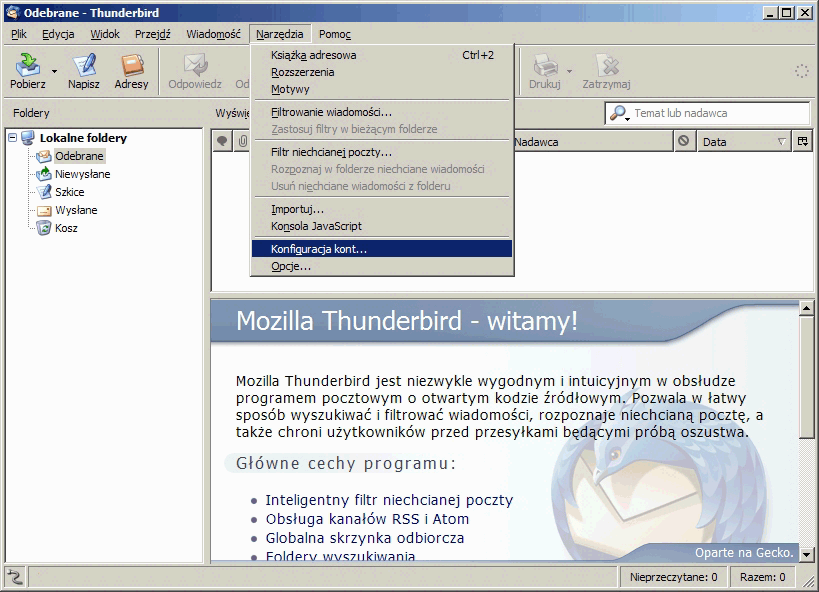Image resolution: width=819 pixels, height=592 pixels.
Task: Open Książka adresowa from the menu
Action: coord(313,55)
